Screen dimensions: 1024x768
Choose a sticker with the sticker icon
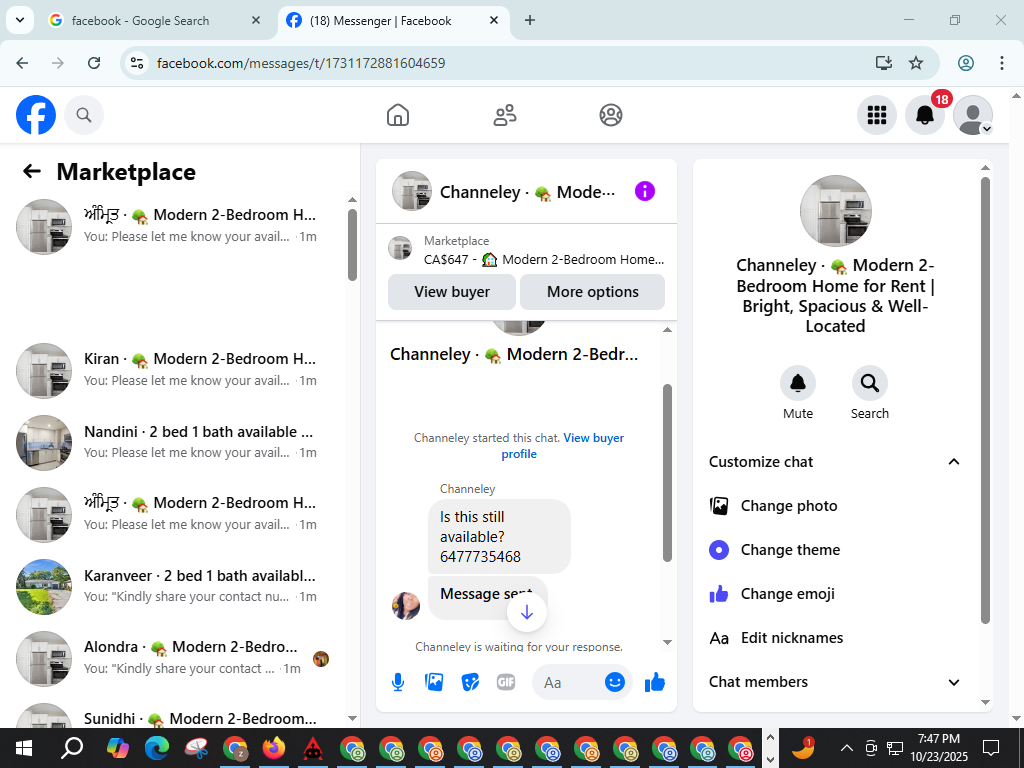point(470,682)
